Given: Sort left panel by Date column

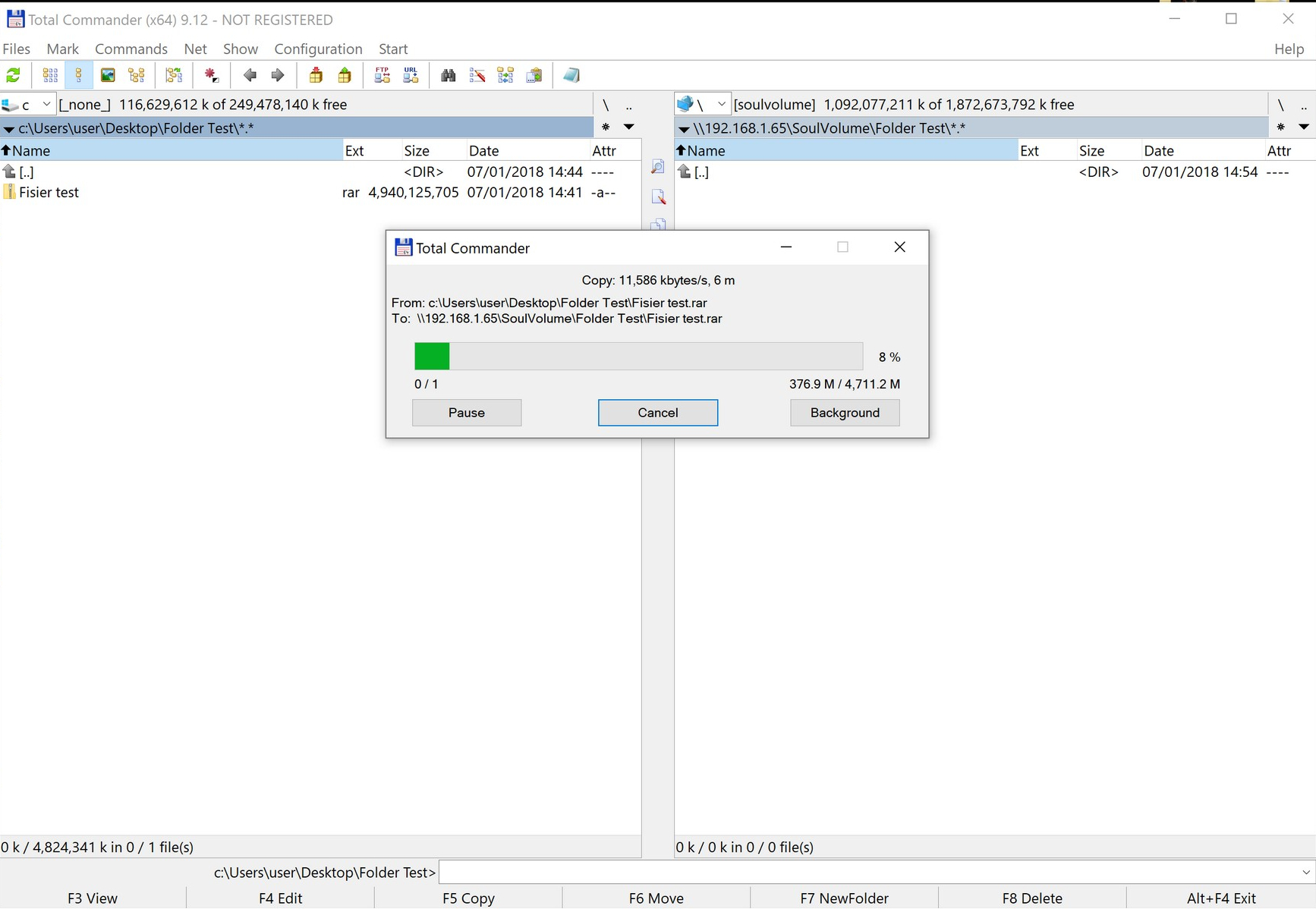Looking at the screenshot, I should pos(527,150).
